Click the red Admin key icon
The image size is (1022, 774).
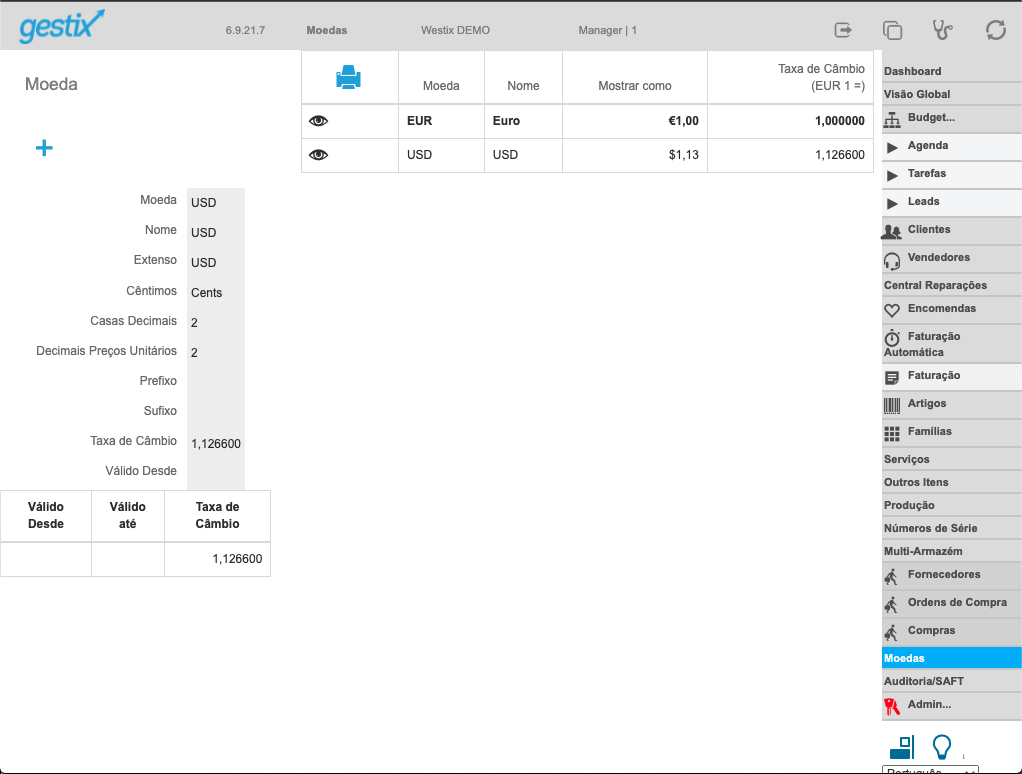point(892,706)
